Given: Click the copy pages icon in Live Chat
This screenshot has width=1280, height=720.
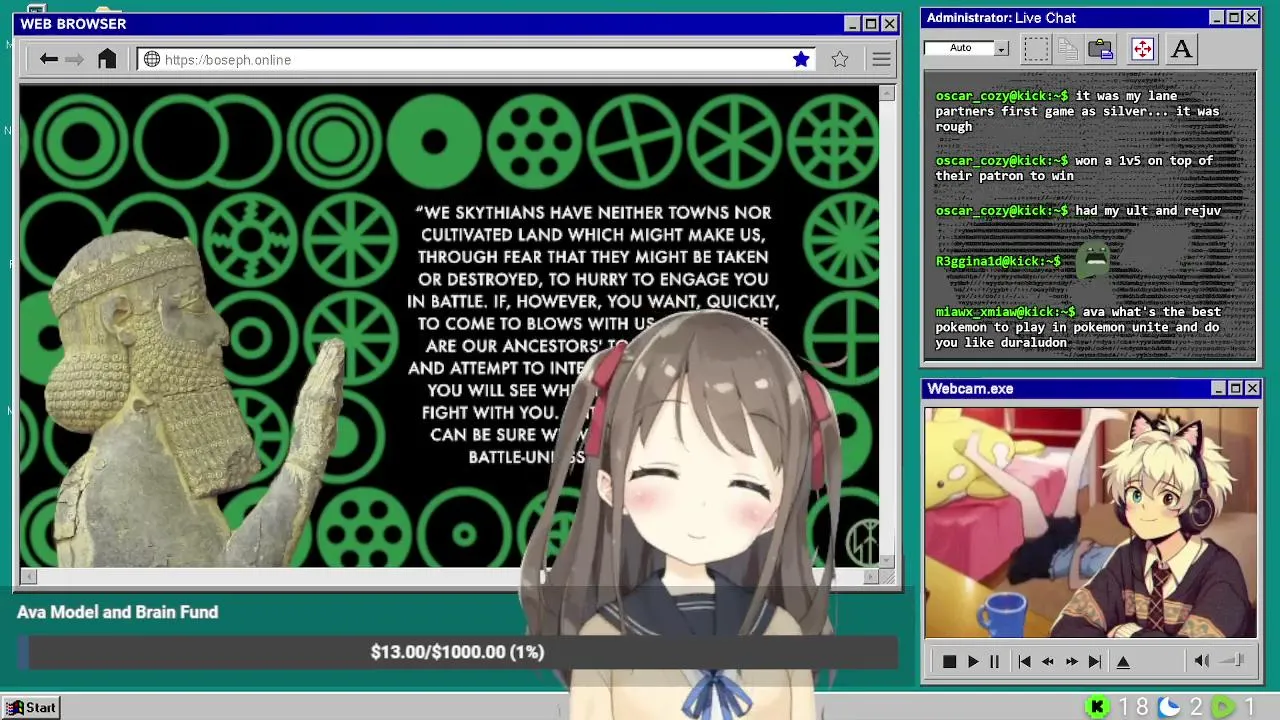Looking at the screenshot, I should (x=1068, y=48).
